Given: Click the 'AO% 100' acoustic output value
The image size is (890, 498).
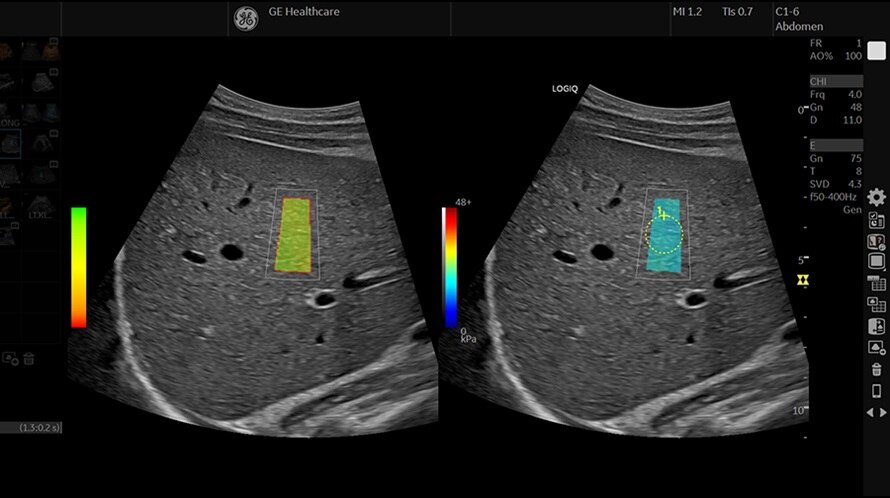Looking at the screenshot, I should (836, 56).
